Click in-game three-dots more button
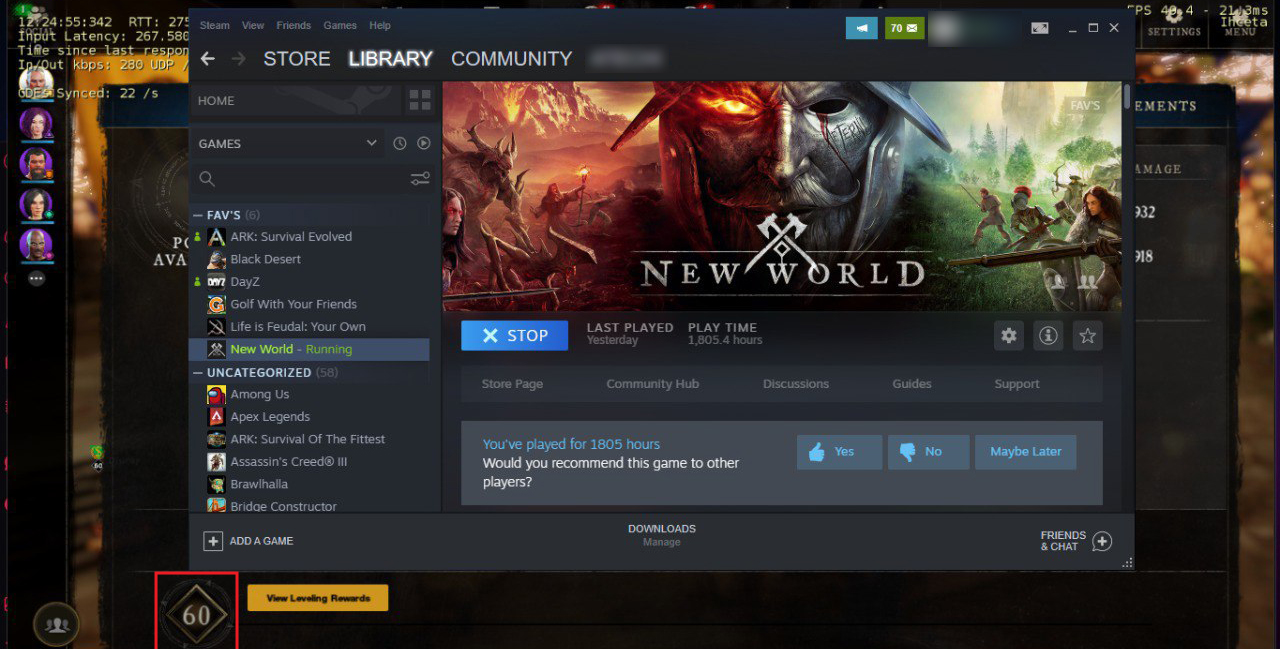Image resolution: width=1280 pixels, height=649 pixels. click(37, 279)
